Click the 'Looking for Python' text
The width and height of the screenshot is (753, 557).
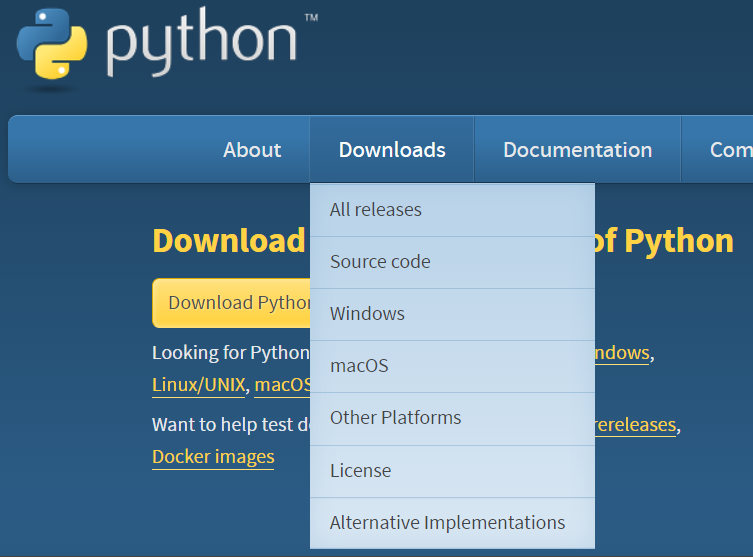[x=231, y=353]
